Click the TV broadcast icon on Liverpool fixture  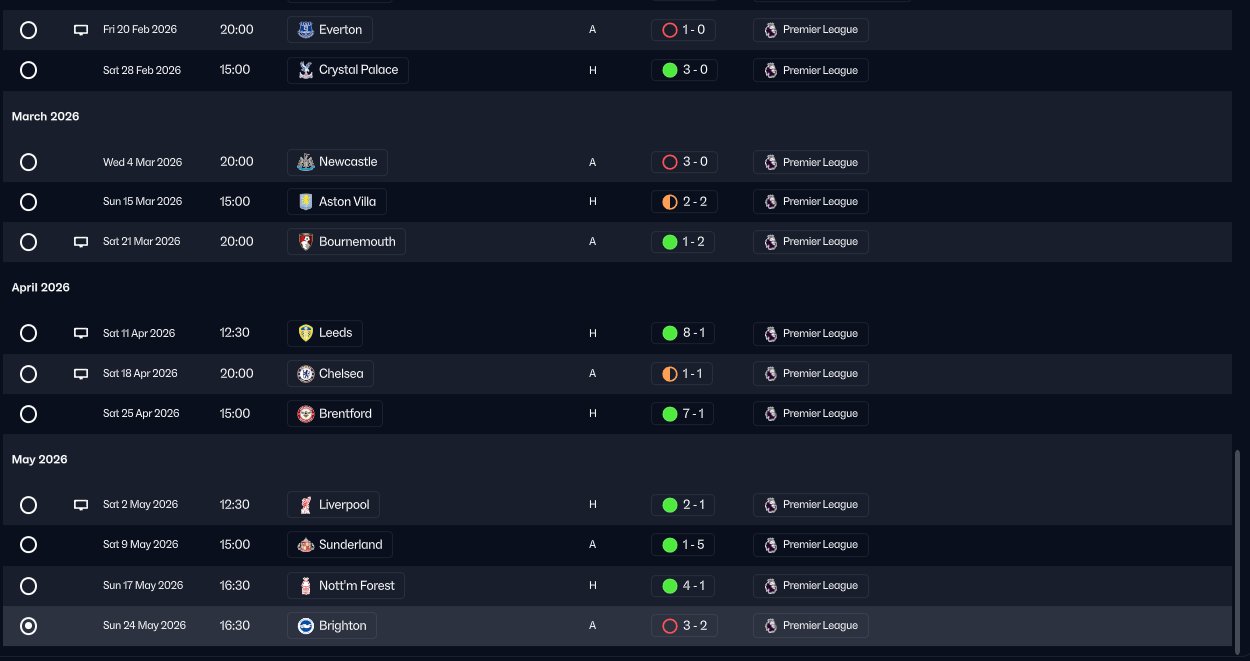(81, 505)
